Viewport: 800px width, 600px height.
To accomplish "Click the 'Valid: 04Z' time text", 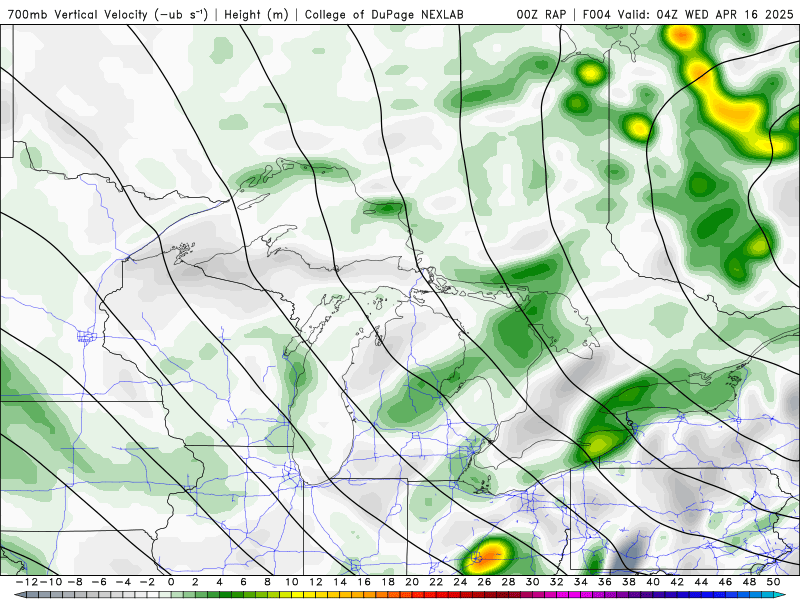I will [x=648, y=15].
